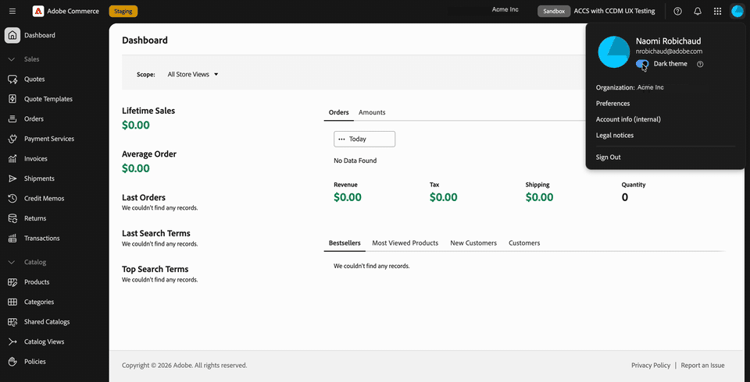The height and width of the screenshot is (382, 750).
Task: Select the Customers tab
Action: (x=524, y=243)
